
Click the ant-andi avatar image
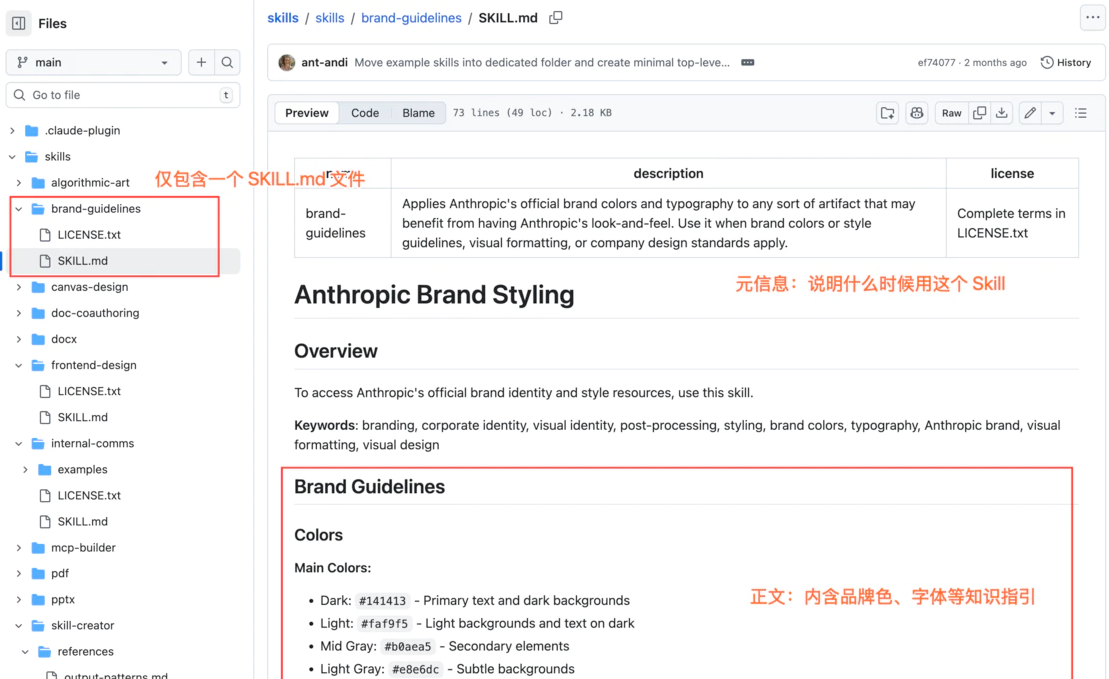pyautogui.click(x=286, y=62)
